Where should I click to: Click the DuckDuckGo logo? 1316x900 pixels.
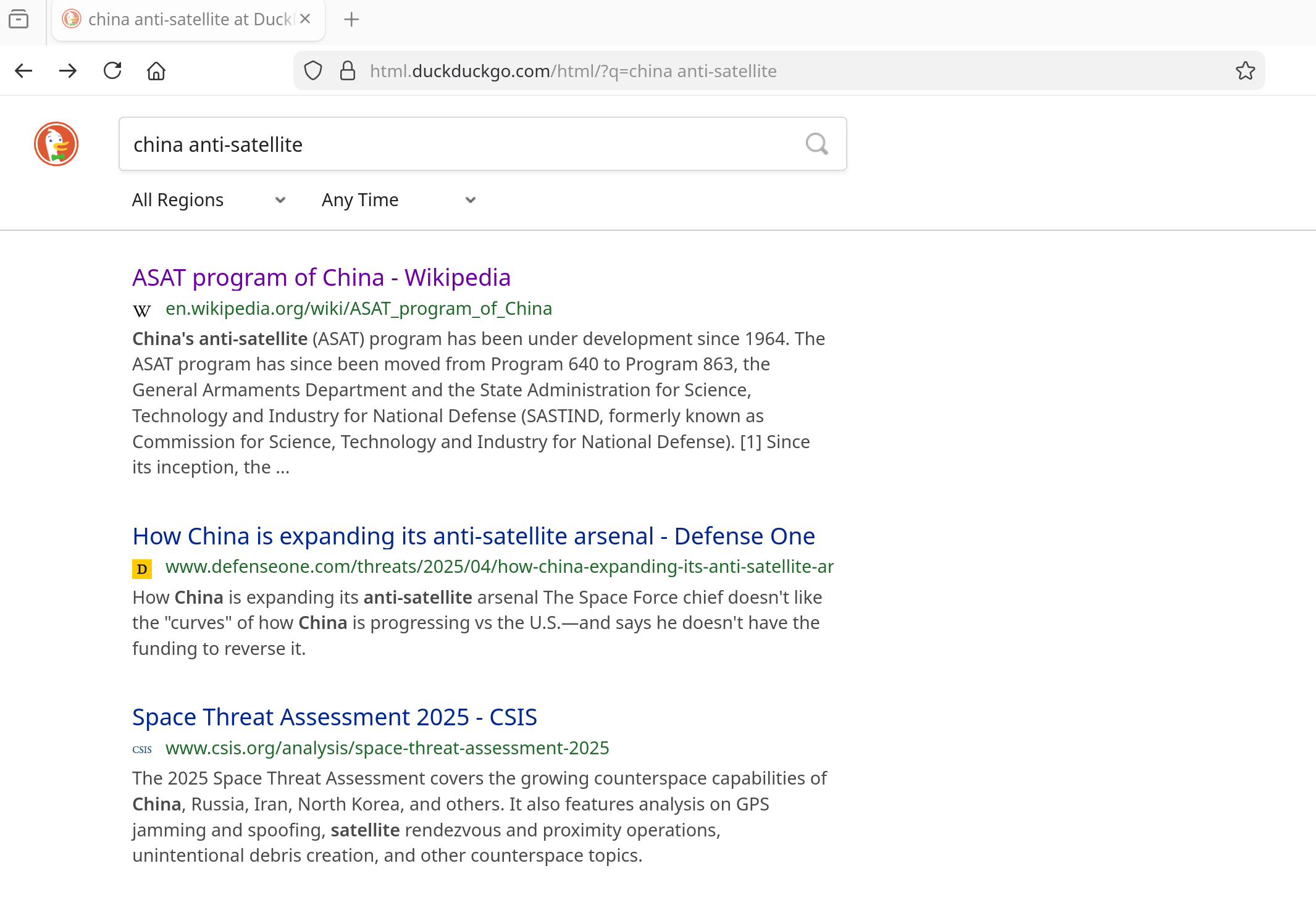(56, 144)
